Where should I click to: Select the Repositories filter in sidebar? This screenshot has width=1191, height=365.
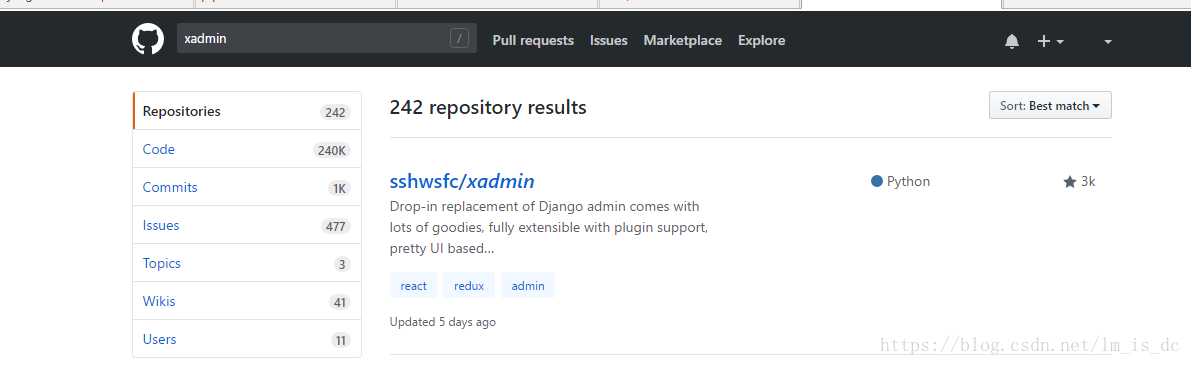click(x=247, y=112)
